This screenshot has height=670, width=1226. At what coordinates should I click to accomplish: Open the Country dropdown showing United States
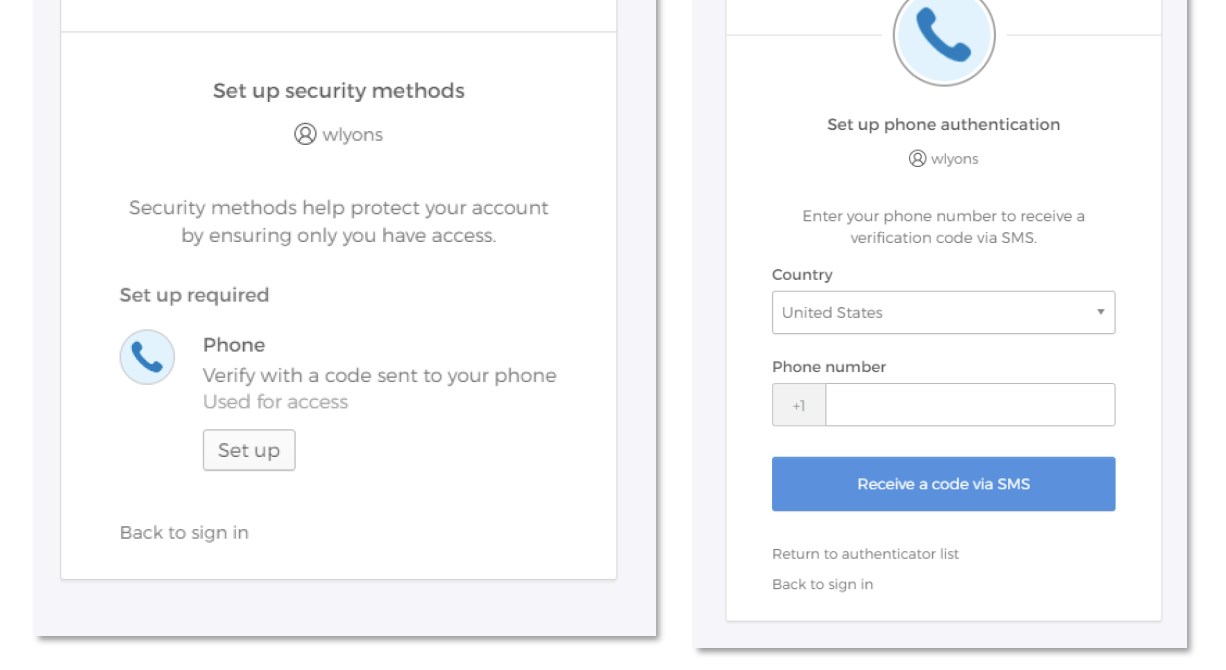pyautogui.click(x=943, y=313)
